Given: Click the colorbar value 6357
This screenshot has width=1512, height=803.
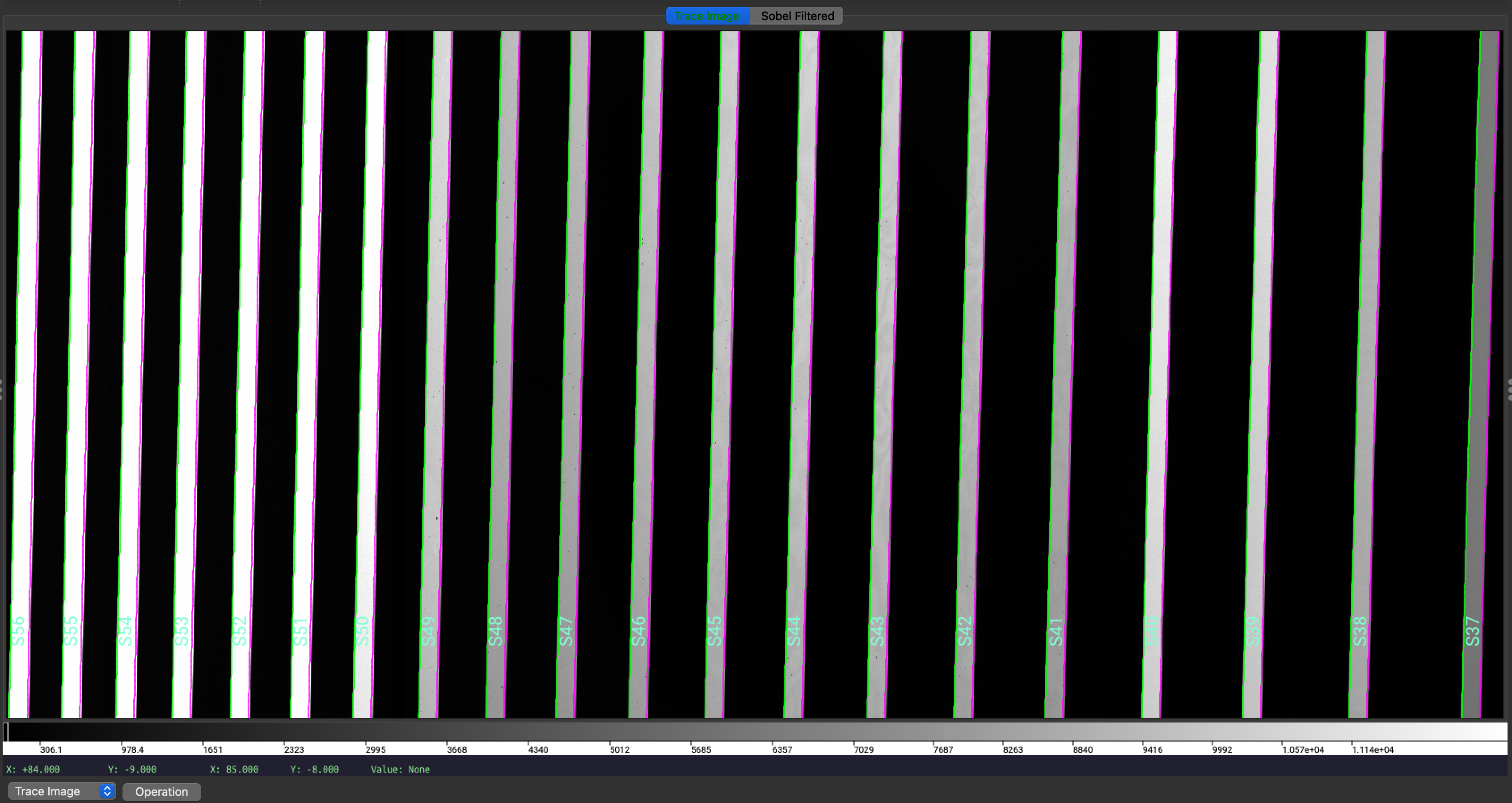Looking at the screenshot, I should 782,750.
